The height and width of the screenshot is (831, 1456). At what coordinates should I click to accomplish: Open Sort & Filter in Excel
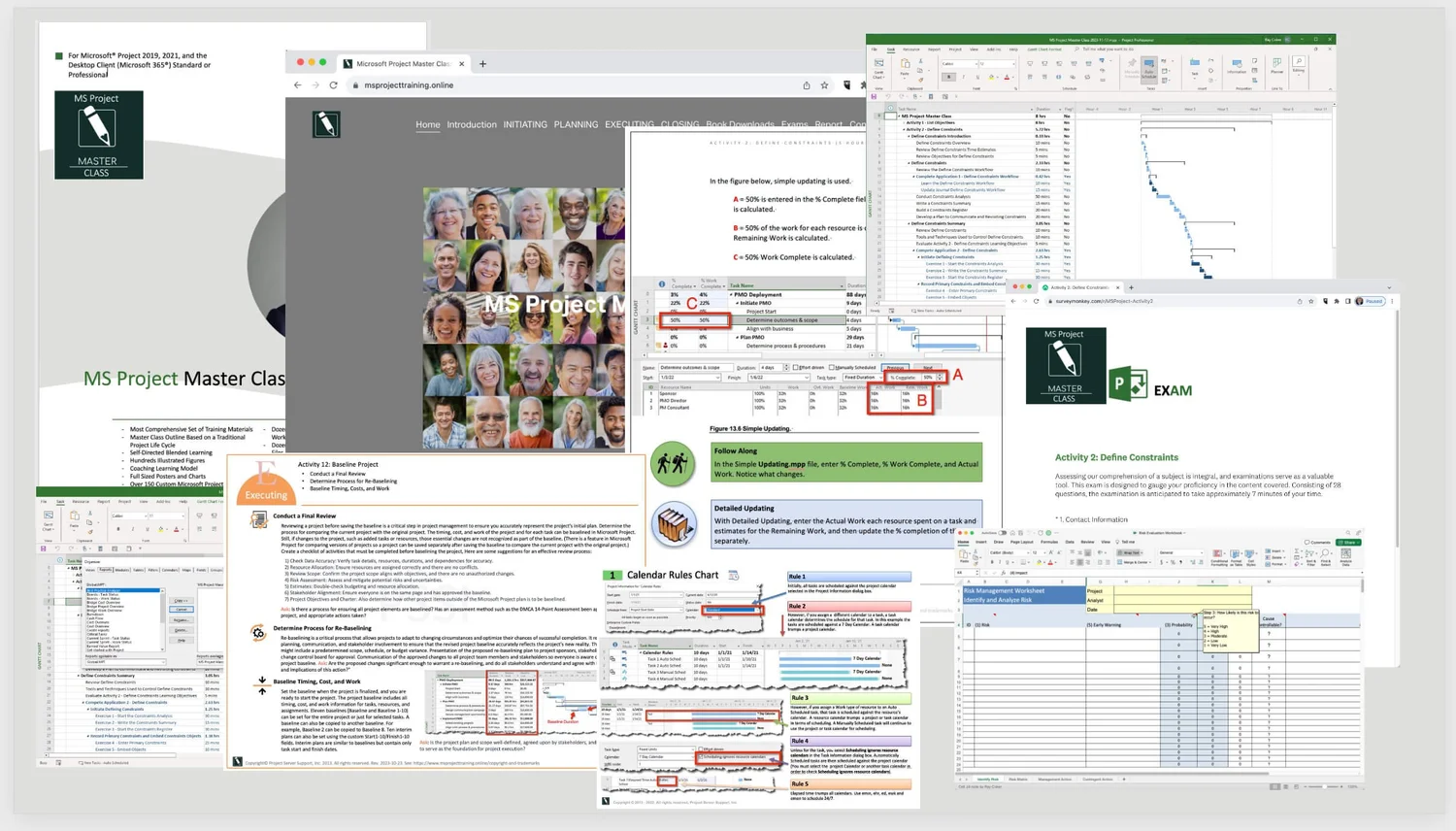click(1311, 556)
